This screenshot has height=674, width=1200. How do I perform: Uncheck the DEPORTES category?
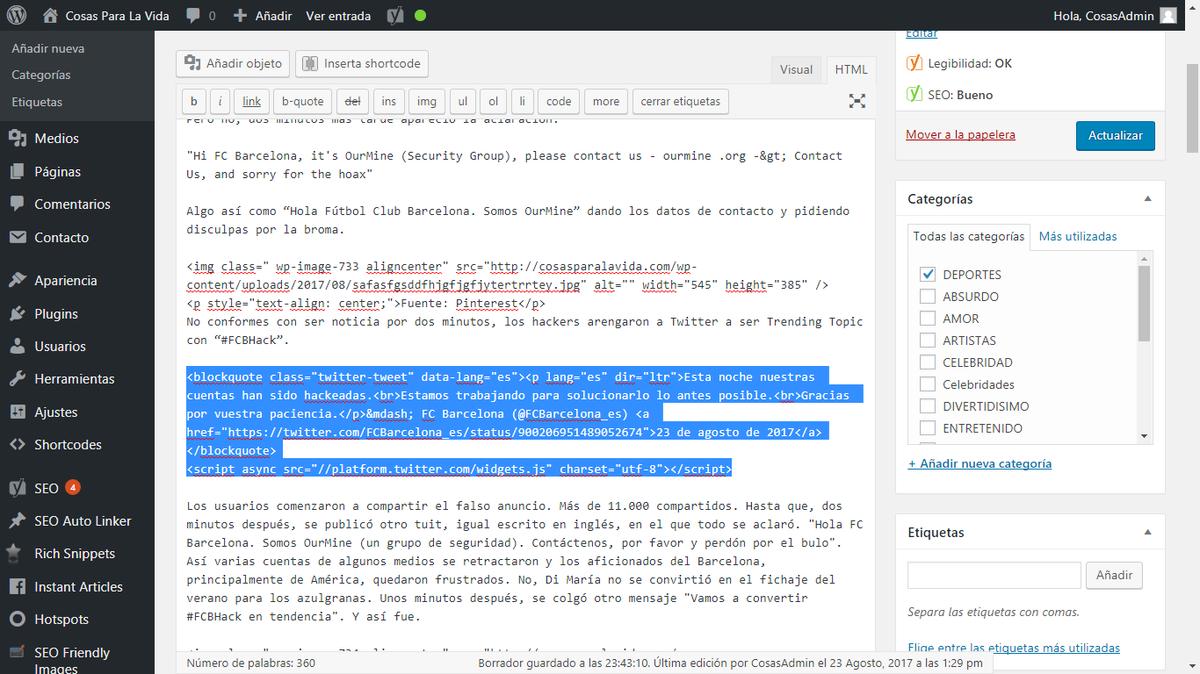[x=927, y=274]
